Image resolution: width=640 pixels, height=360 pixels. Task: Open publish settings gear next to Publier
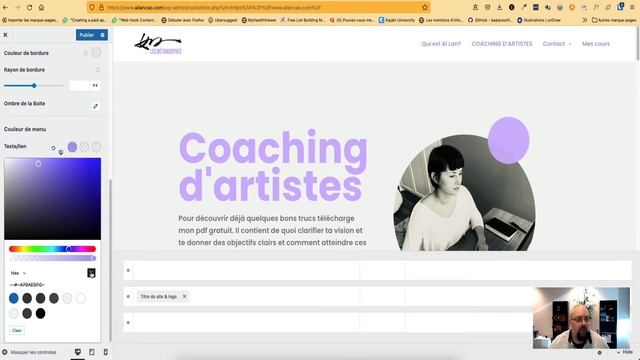(x=102, y=35)
